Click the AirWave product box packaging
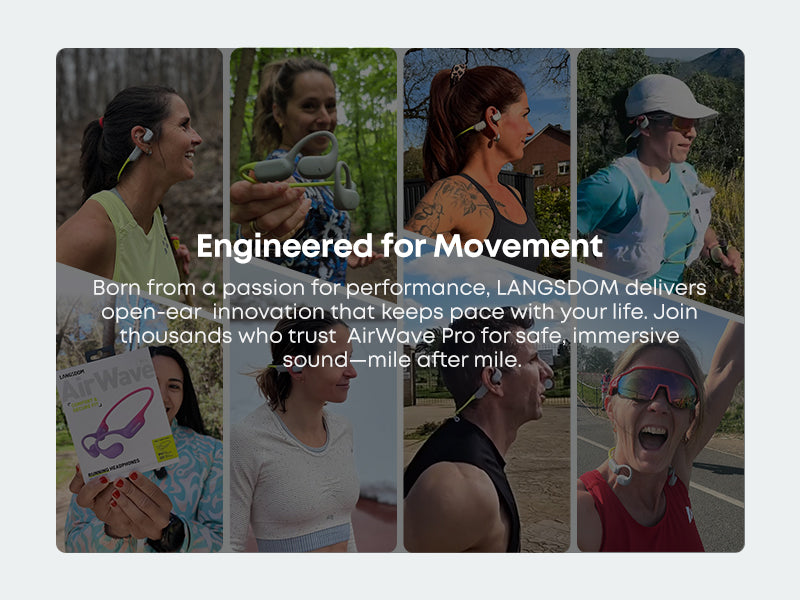 coord(115,411)
